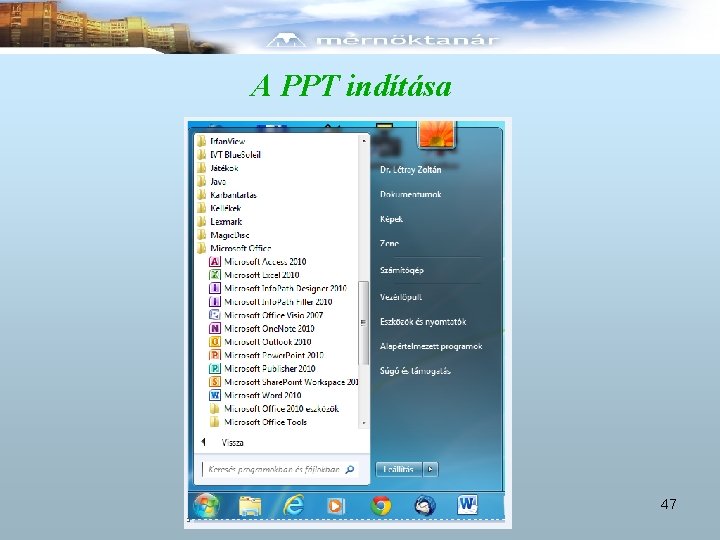Click the user account picture
This screenshot has width=720, height=540.
coord(437,134)
